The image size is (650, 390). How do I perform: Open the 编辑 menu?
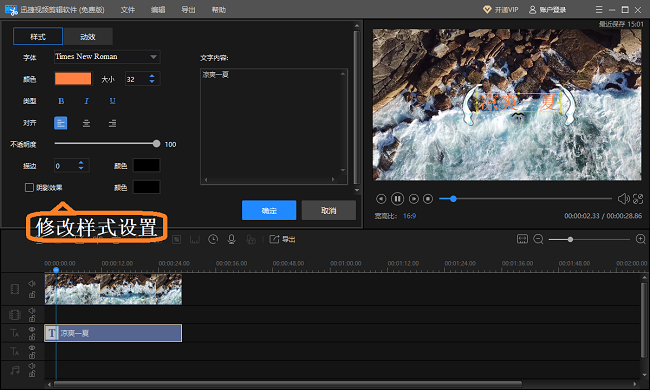(158, 10)
